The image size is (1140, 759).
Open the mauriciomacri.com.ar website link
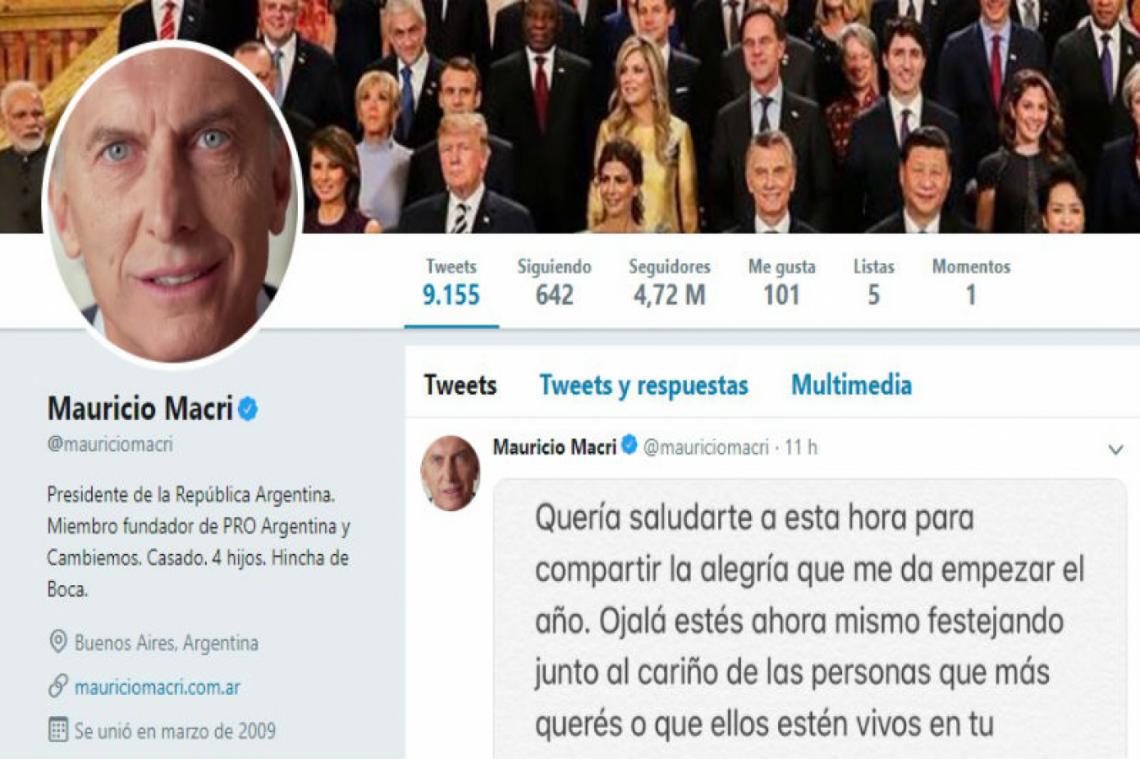coord(157,687)
